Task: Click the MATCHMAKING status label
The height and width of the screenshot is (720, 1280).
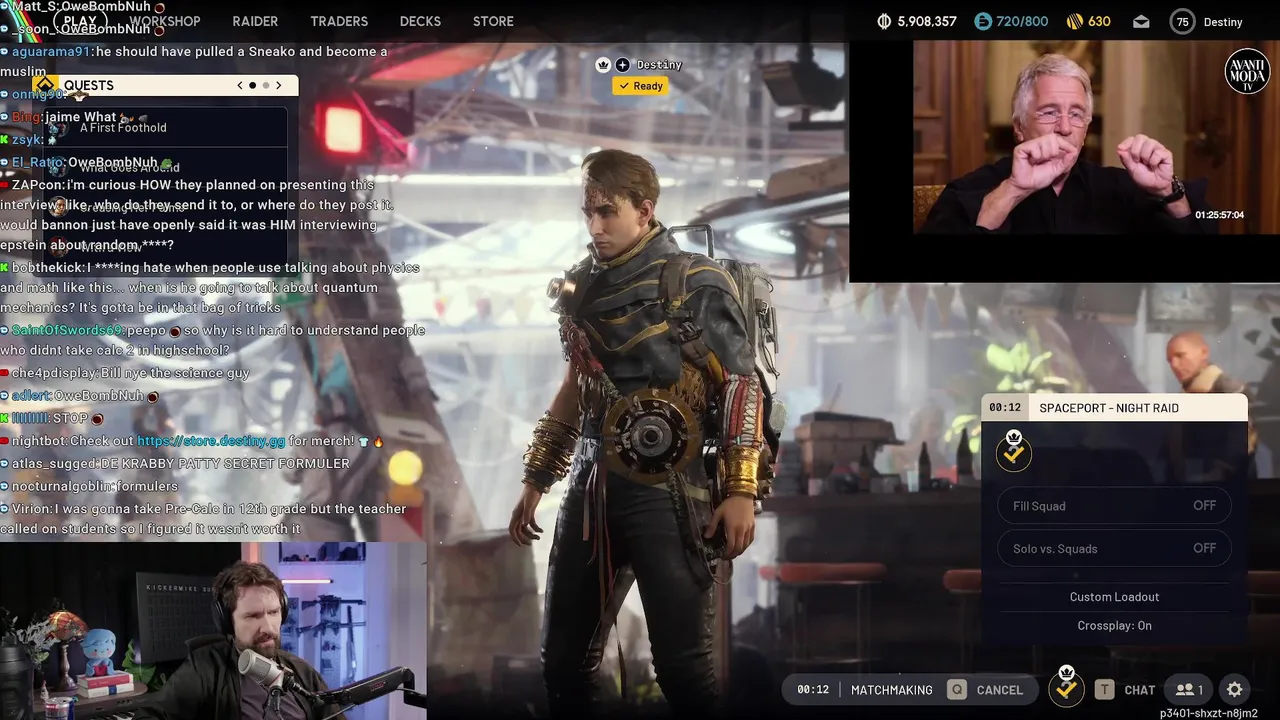Action: click(892, 690)
